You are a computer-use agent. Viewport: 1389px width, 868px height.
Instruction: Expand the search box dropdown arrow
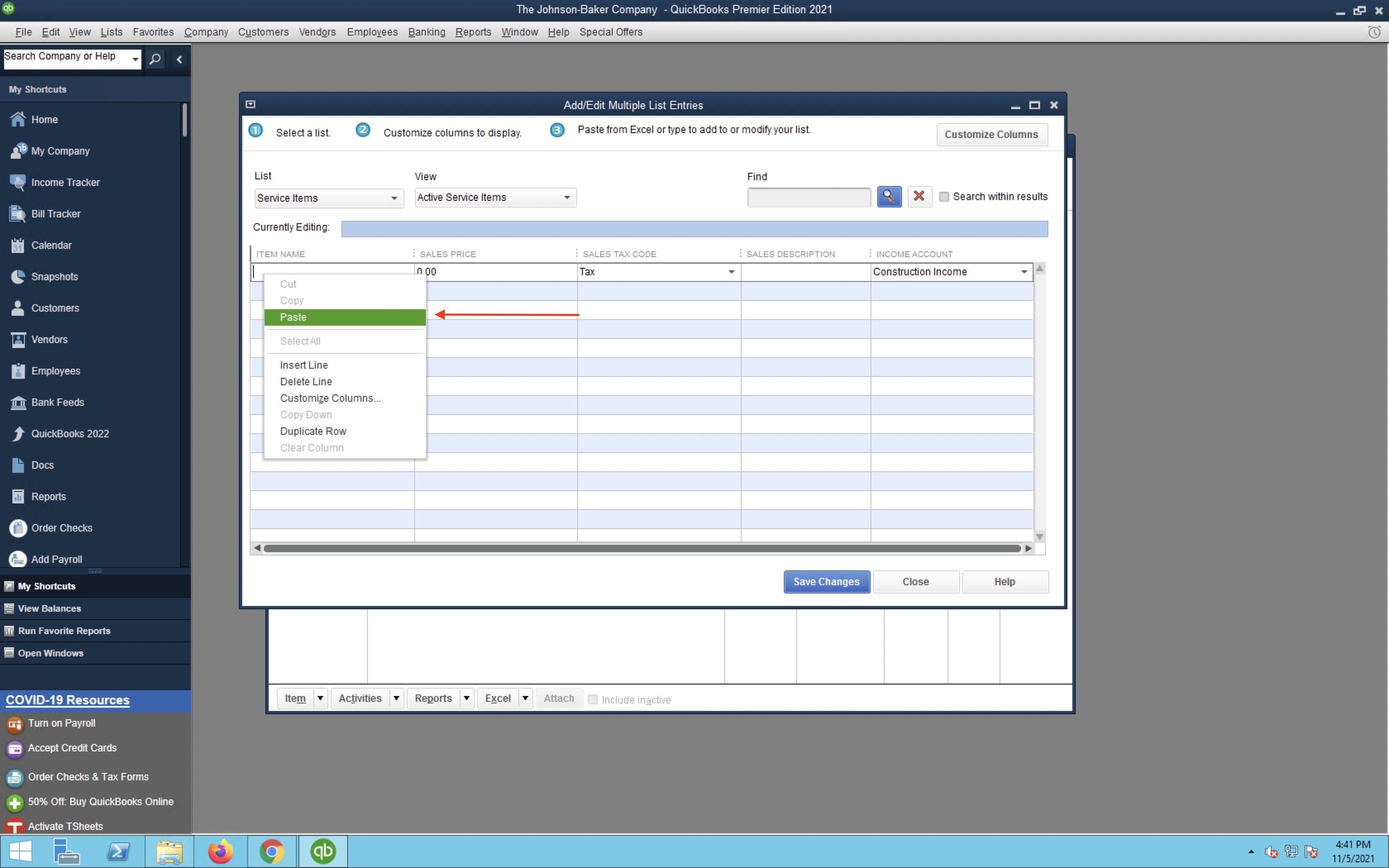(135, 59)
